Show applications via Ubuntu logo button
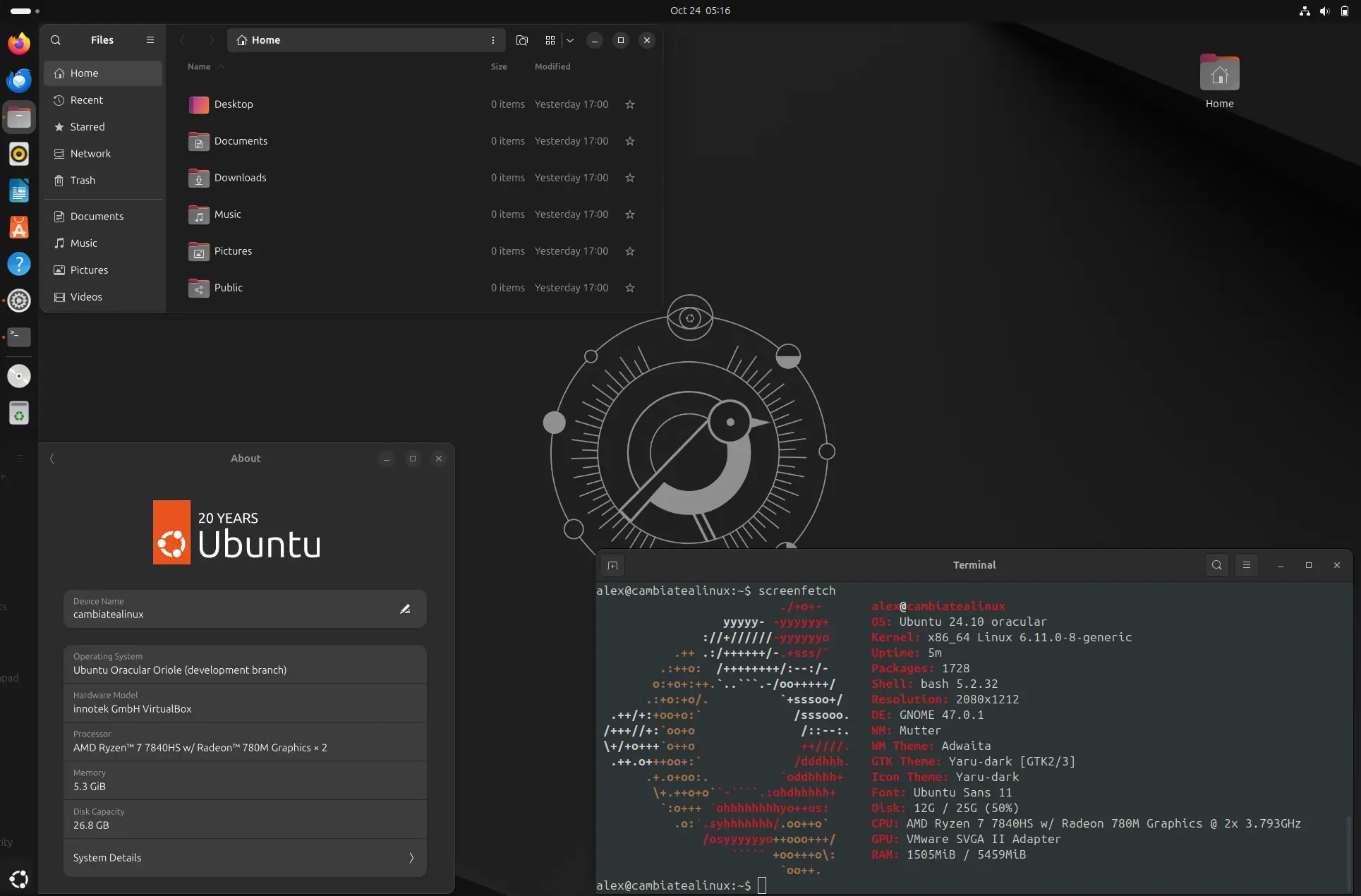 click(19, 878)
